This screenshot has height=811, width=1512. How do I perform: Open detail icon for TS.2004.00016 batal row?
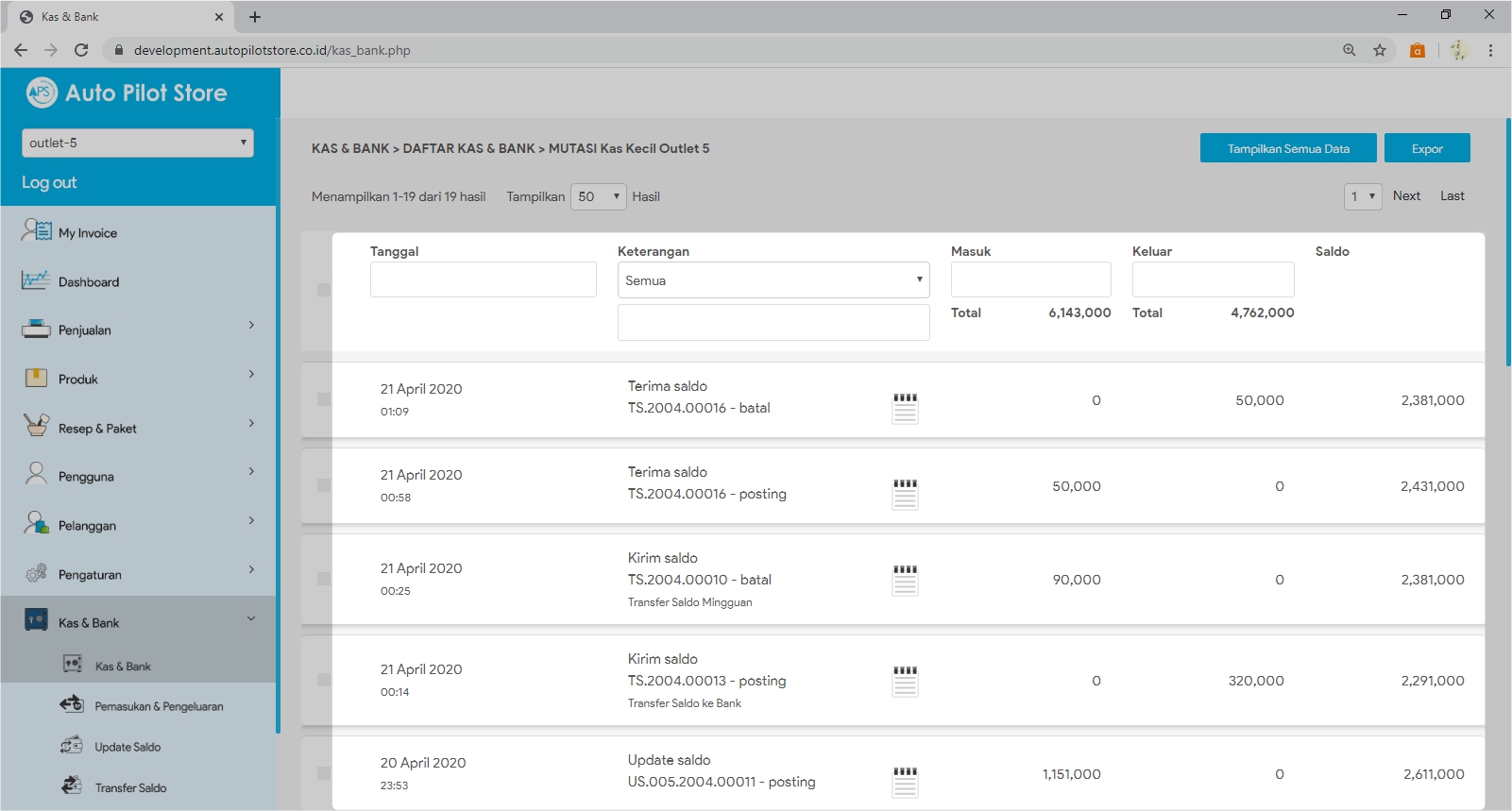coord(905,408)
